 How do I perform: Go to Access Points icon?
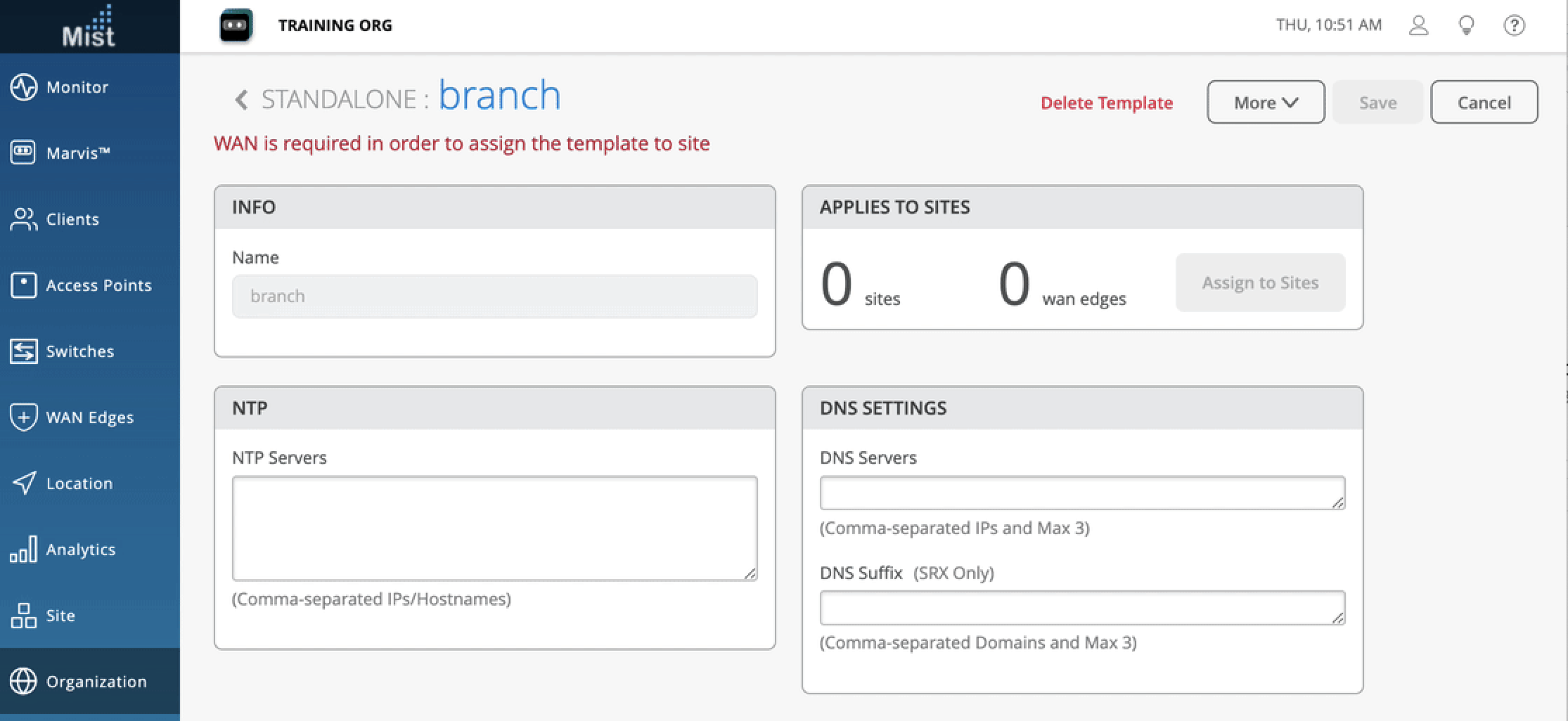coord(23,285)
